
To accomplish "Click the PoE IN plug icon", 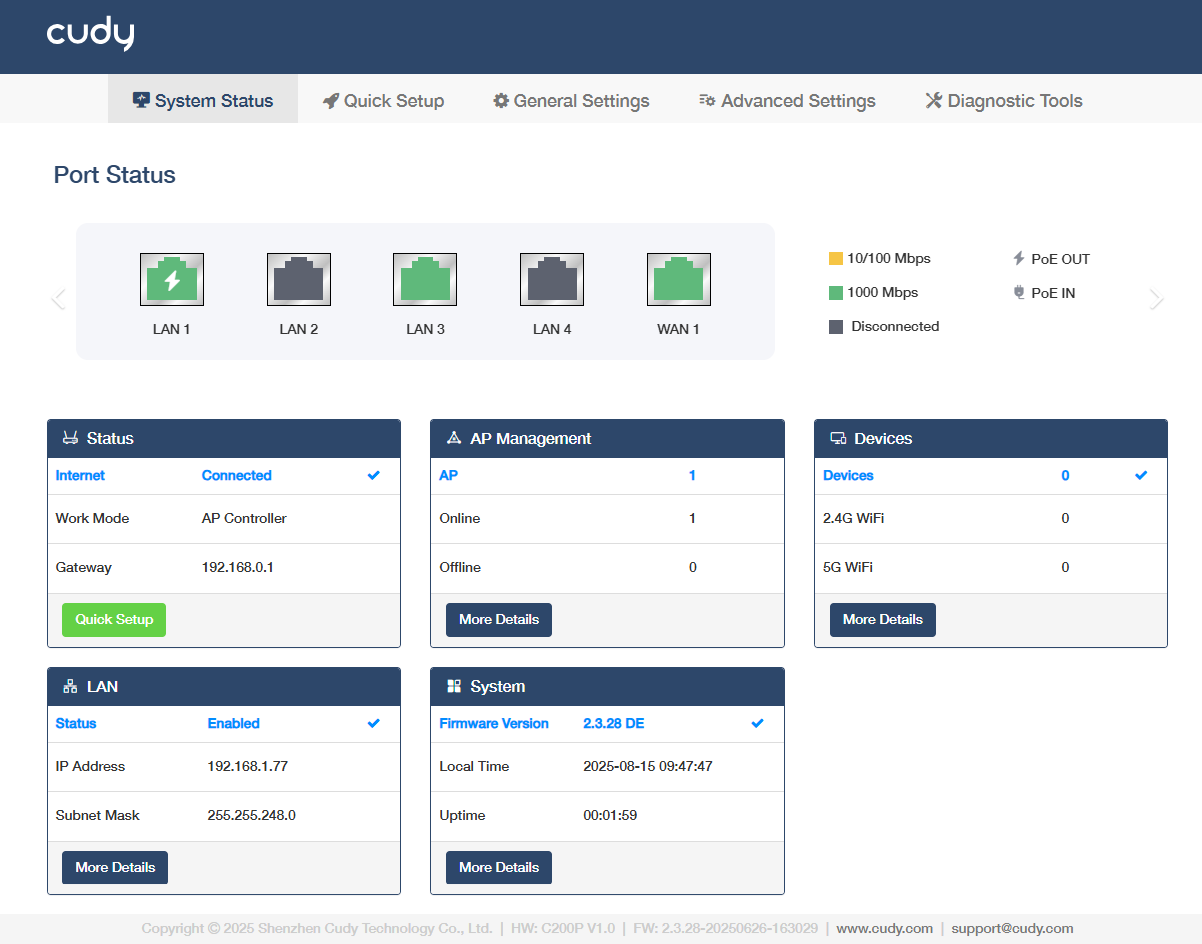I will click(1019, 293).
